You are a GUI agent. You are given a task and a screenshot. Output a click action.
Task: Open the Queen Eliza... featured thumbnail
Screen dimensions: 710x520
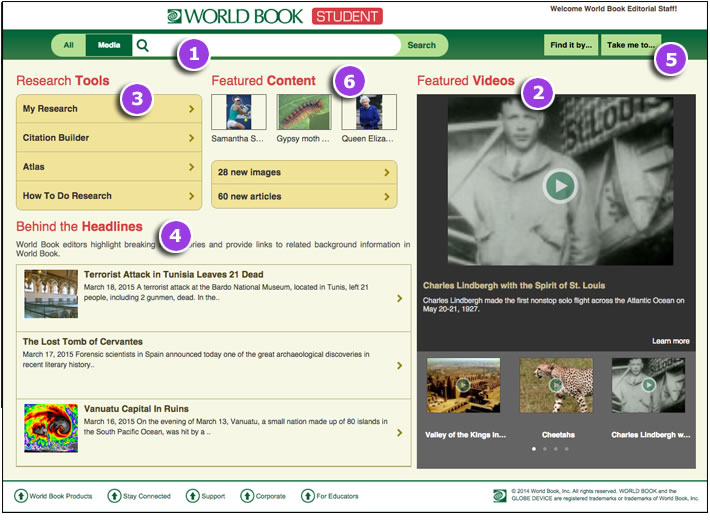(x=369, y=112)
